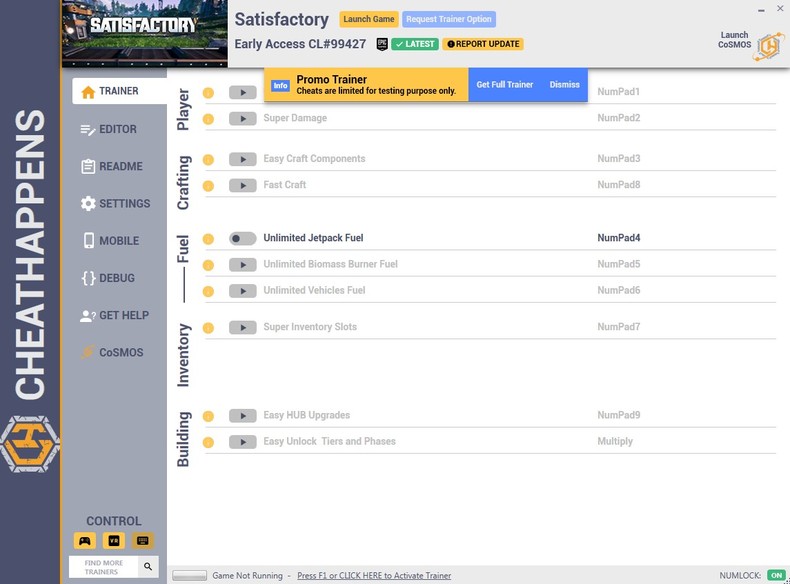Click the Multiply hotkey label
This screenshot has height=584, width=790.
615,441
